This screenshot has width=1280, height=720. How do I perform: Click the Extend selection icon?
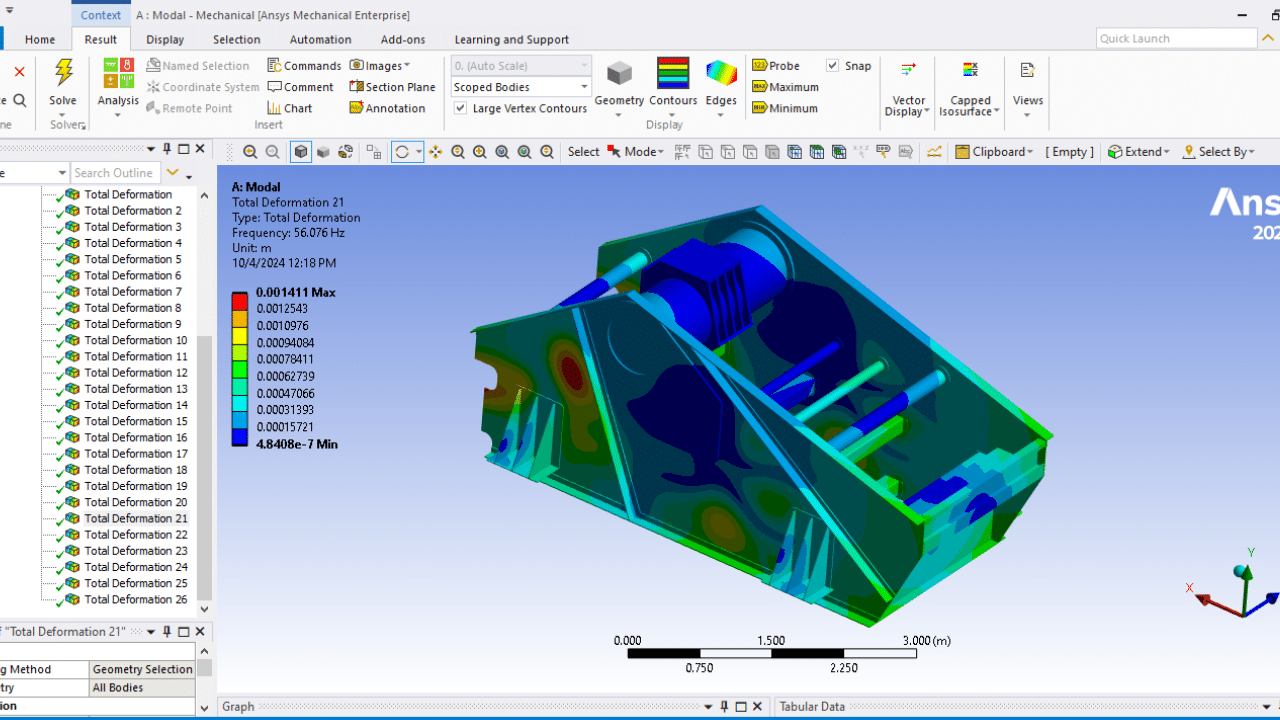[x=1114, y=152]
